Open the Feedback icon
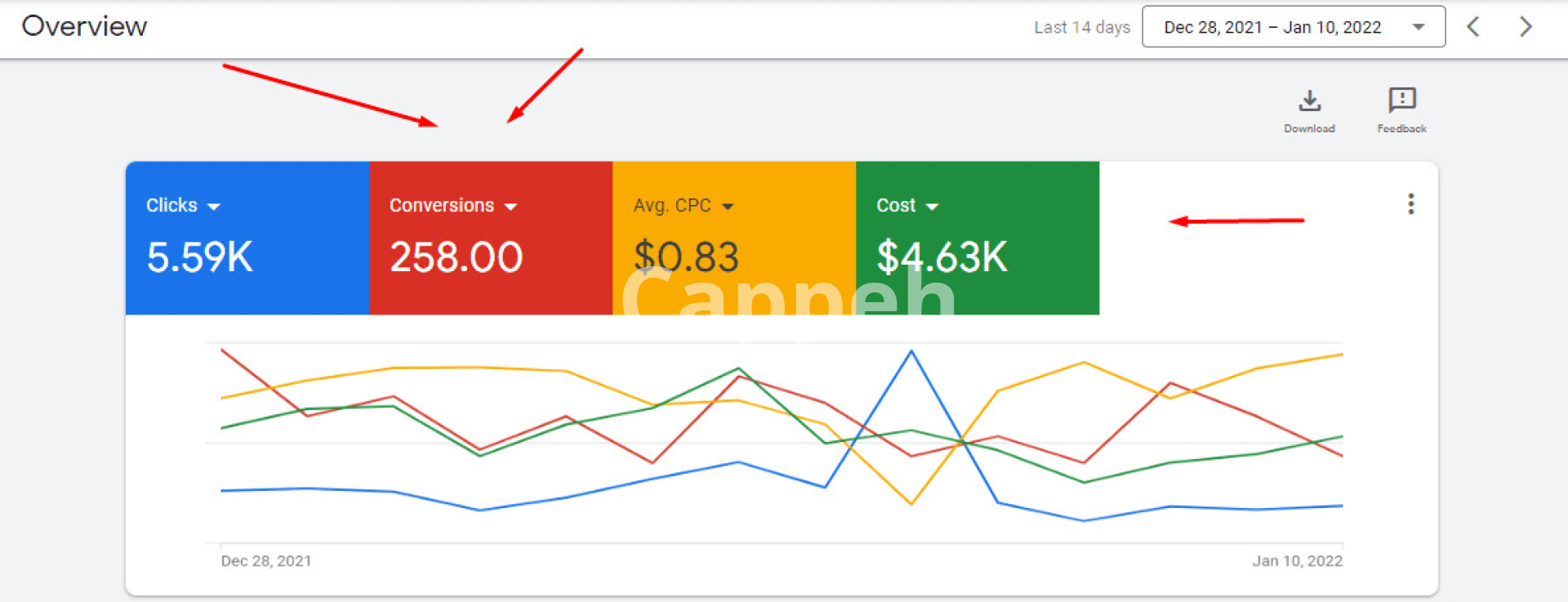 point(1401,100)
